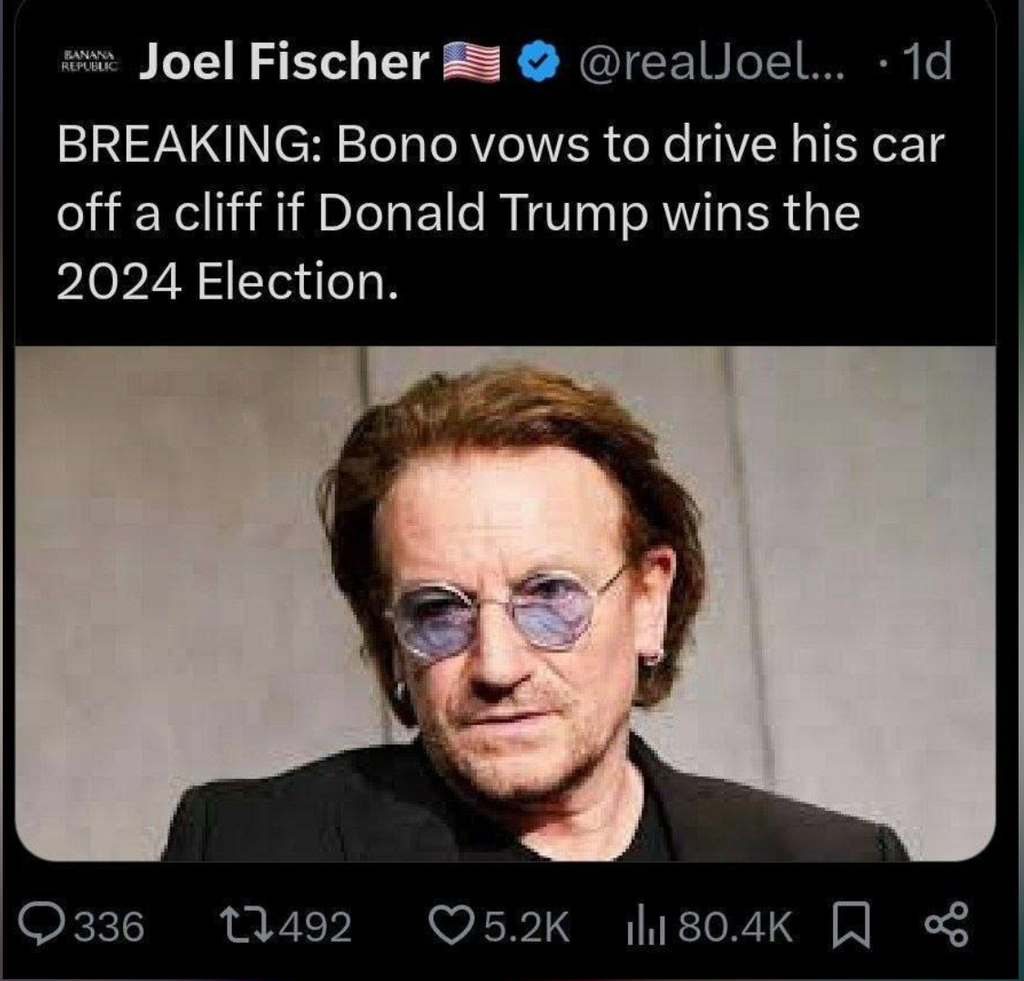This screenshot has height=981, width=1024.
Task: Click the 336 replies count
Action: tap(109, 926)
